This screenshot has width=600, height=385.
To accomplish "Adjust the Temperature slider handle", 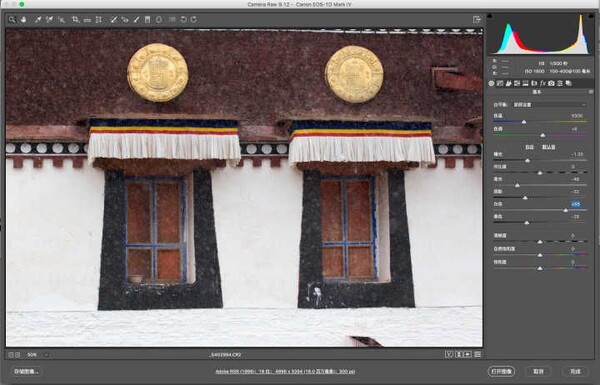I will point(524,122).
